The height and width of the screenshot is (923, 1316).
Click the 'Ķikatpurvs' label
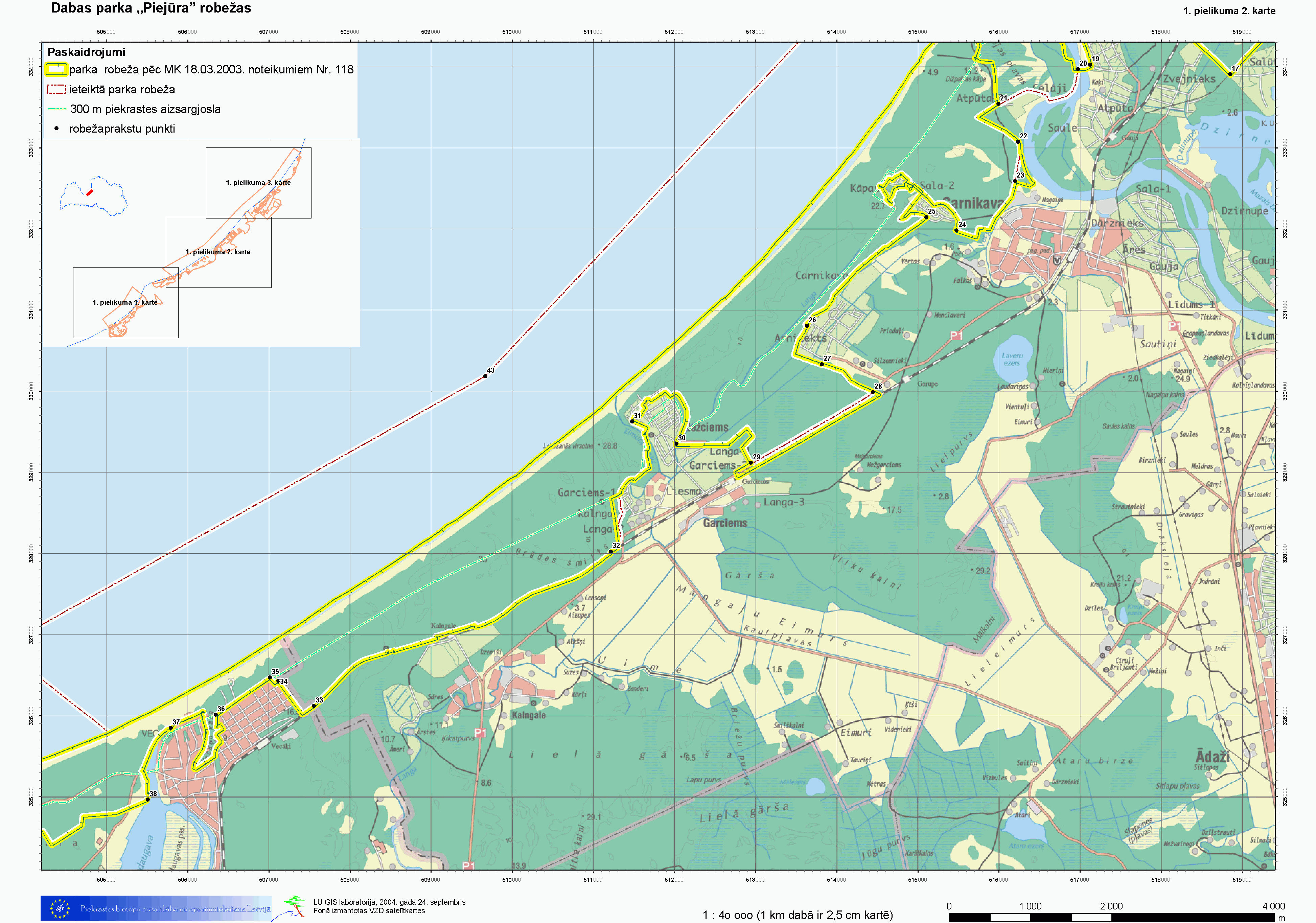458,738
